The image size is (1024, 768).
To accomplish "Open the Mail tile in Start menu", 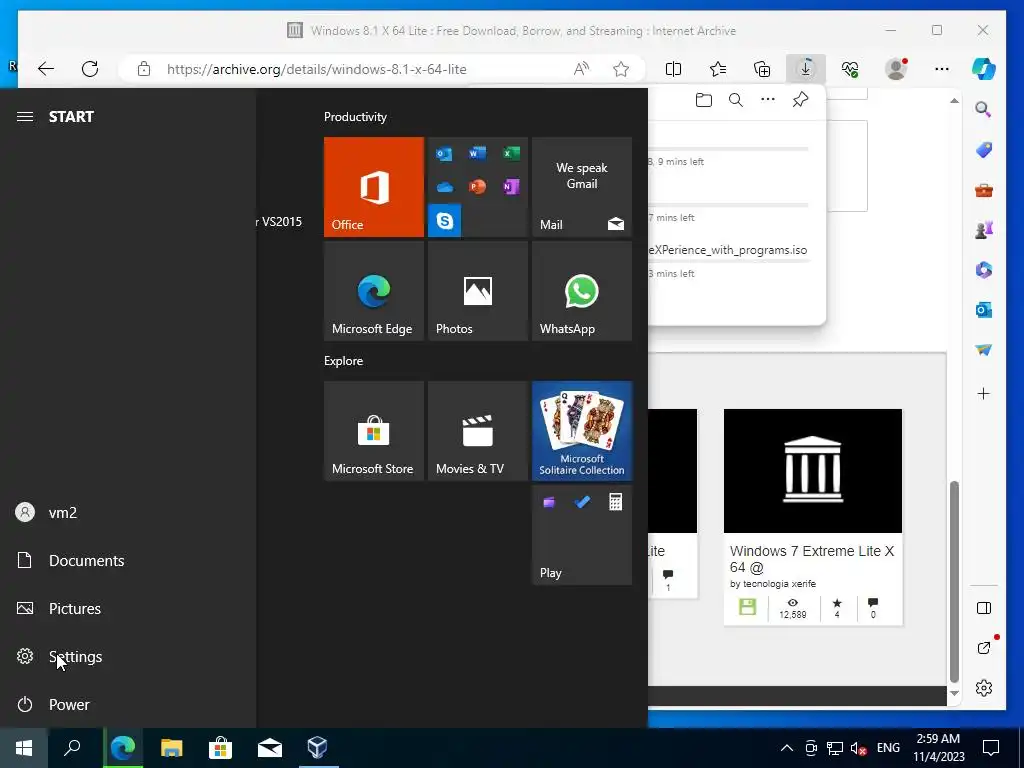I will click(x=582, y=187).
